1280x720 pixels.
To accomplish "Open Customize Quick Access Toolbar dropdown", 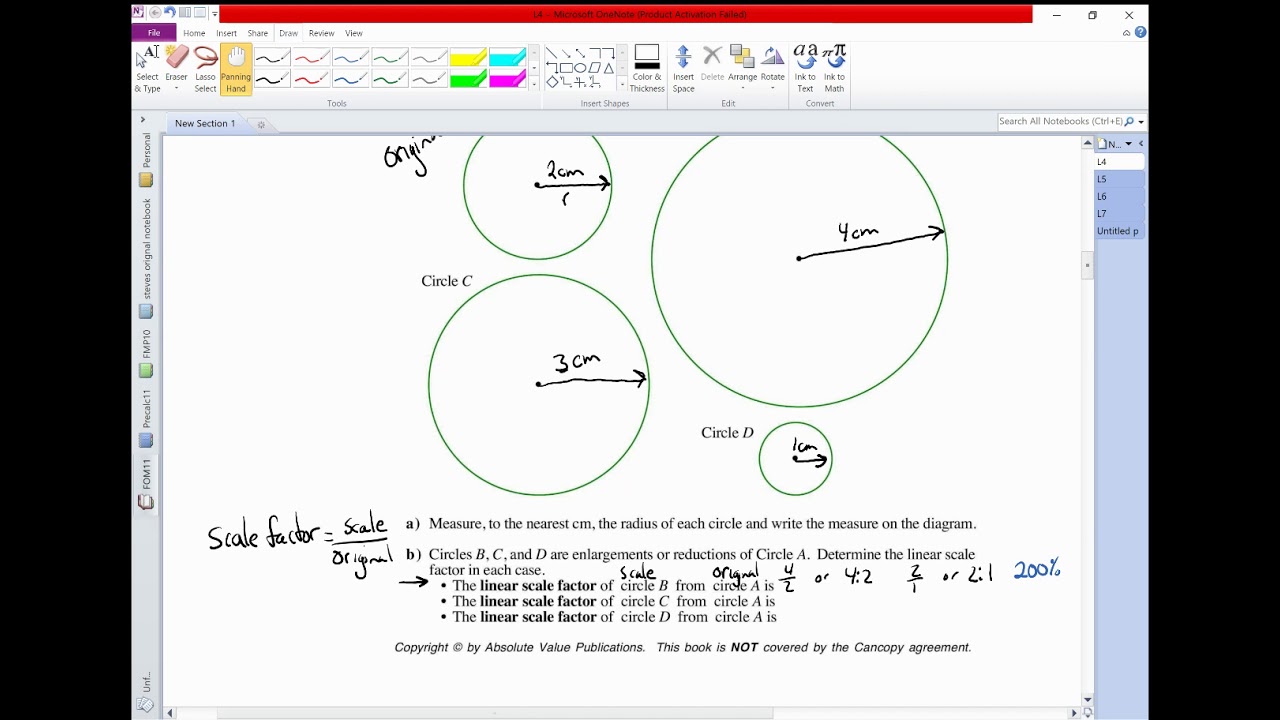I will (x=214, y=14).
